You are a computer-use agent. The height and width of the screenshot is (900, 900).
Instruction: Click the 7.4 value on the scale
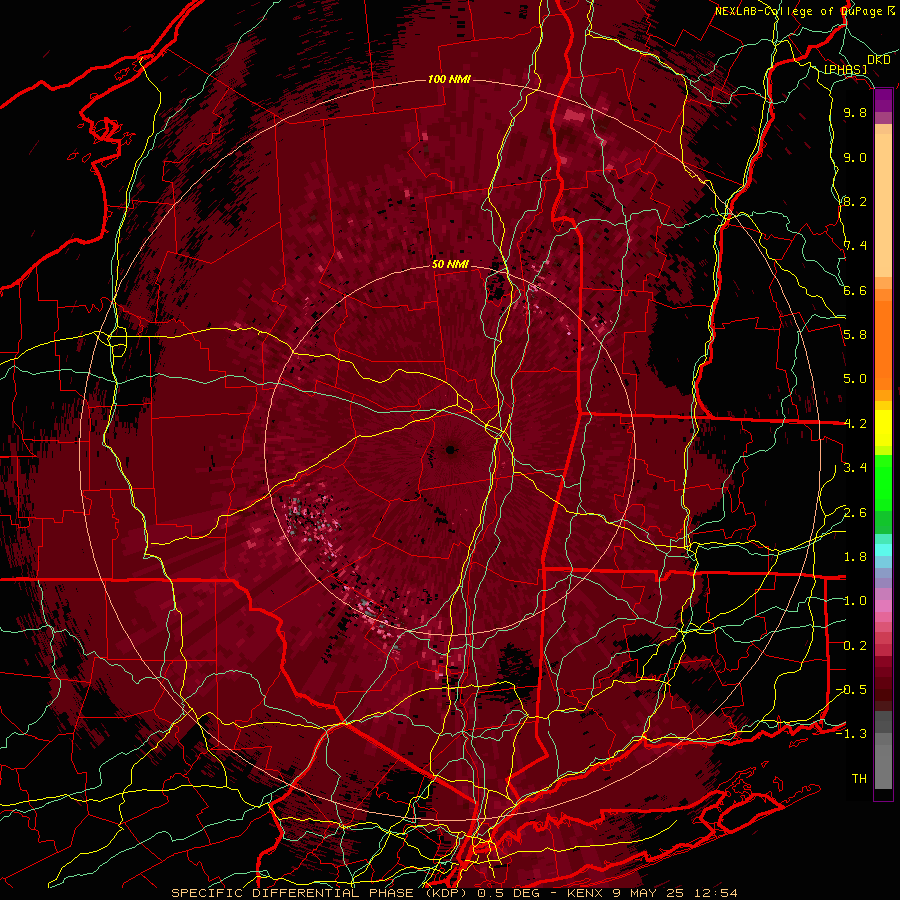coord(855,246)
